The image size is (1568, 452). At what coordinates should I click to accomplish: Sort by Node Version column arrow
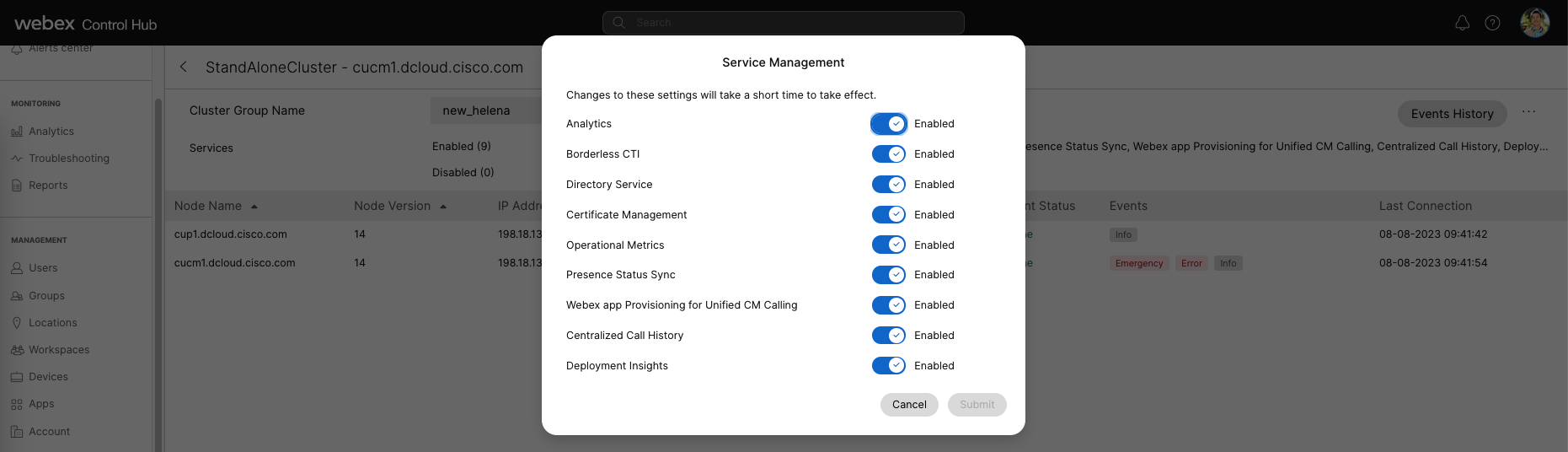(x=443, y=207)
